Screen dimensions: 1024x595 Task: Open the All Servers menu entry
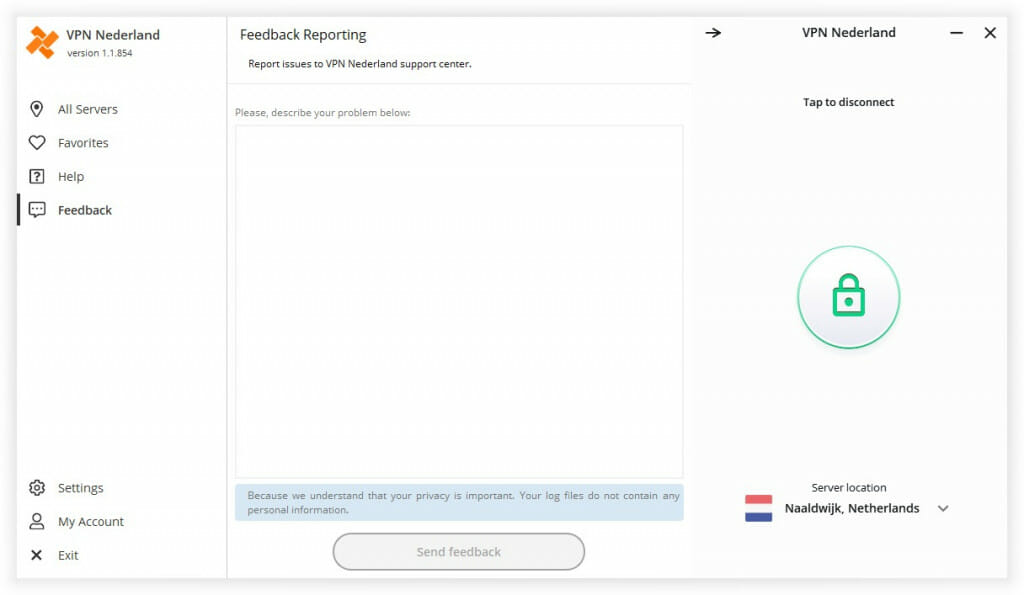(x=89, y=109)
